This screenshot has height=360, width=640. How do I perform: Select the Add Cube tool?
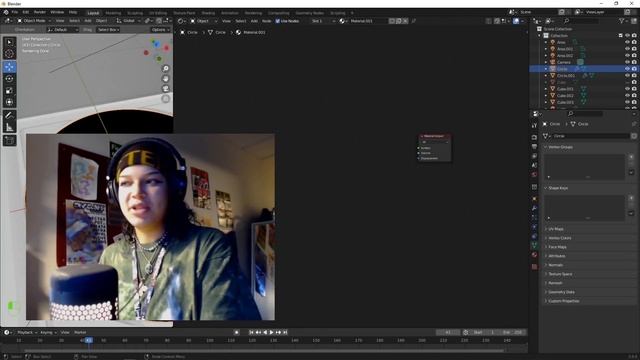[x=9, y=141]
